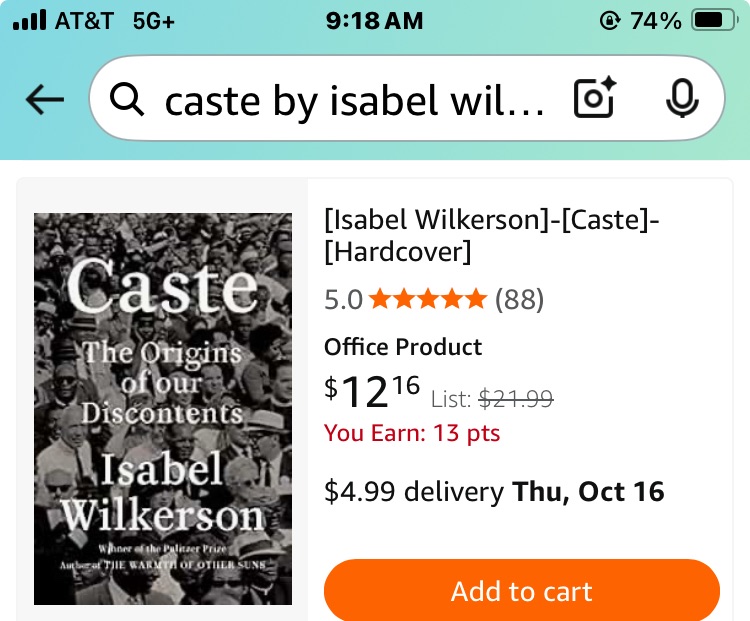Click the magnifying glass search icon
The height and width of the screenshot is (621, 750).
tap(127, 99)
